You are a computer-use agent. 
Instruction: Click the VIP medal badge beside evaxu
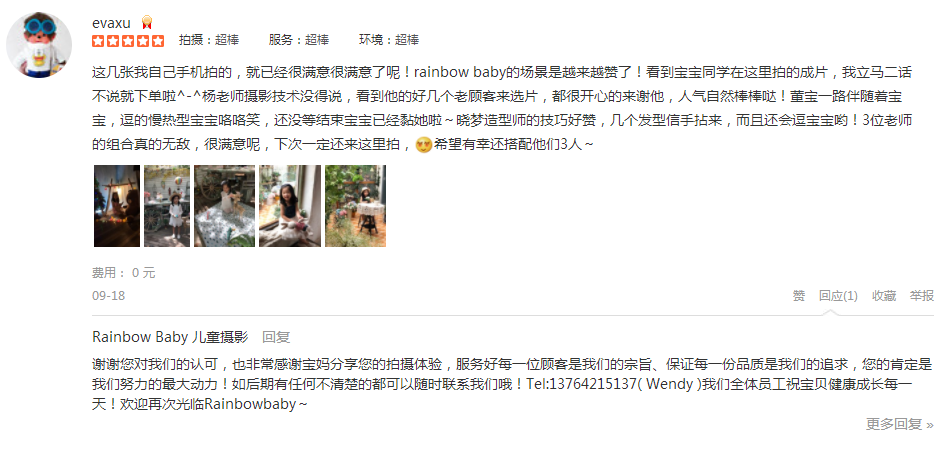(x=146, y=23)
